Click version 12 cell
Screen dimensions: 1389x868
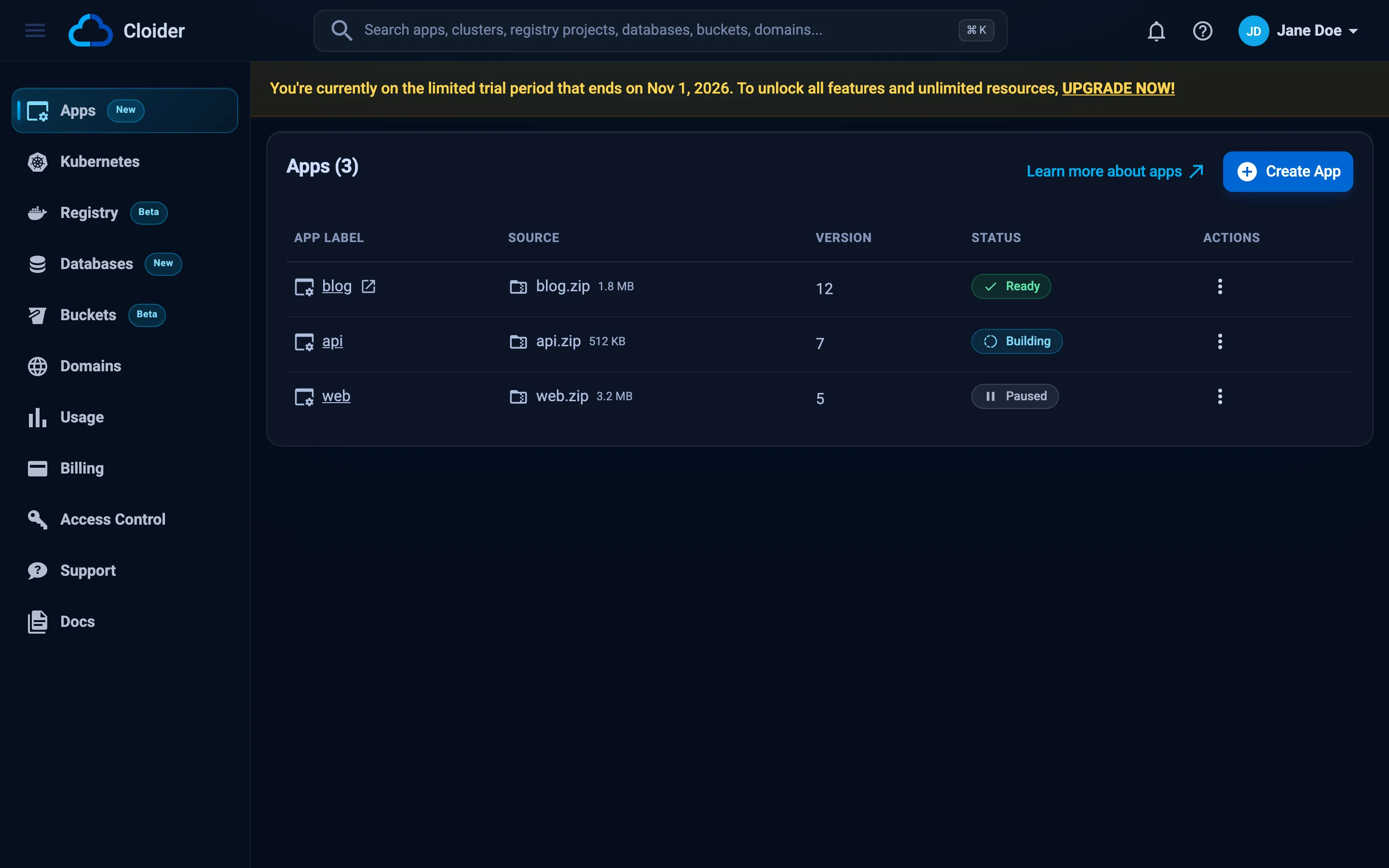pos(824,288)
